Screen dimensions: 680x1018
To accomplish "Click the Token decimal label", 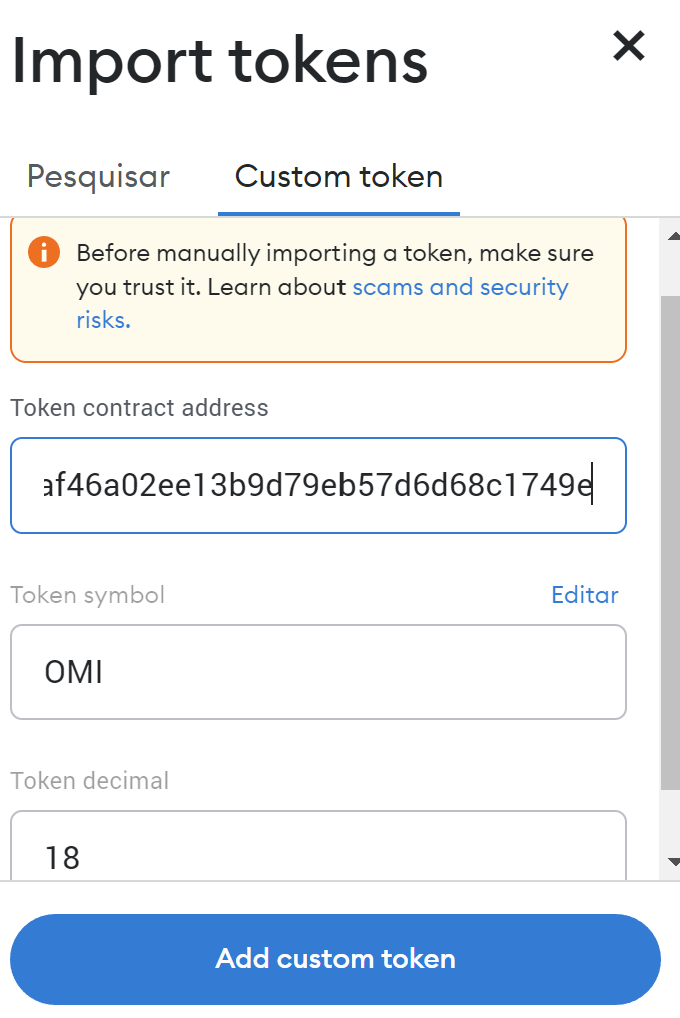I will click(90, 780).
